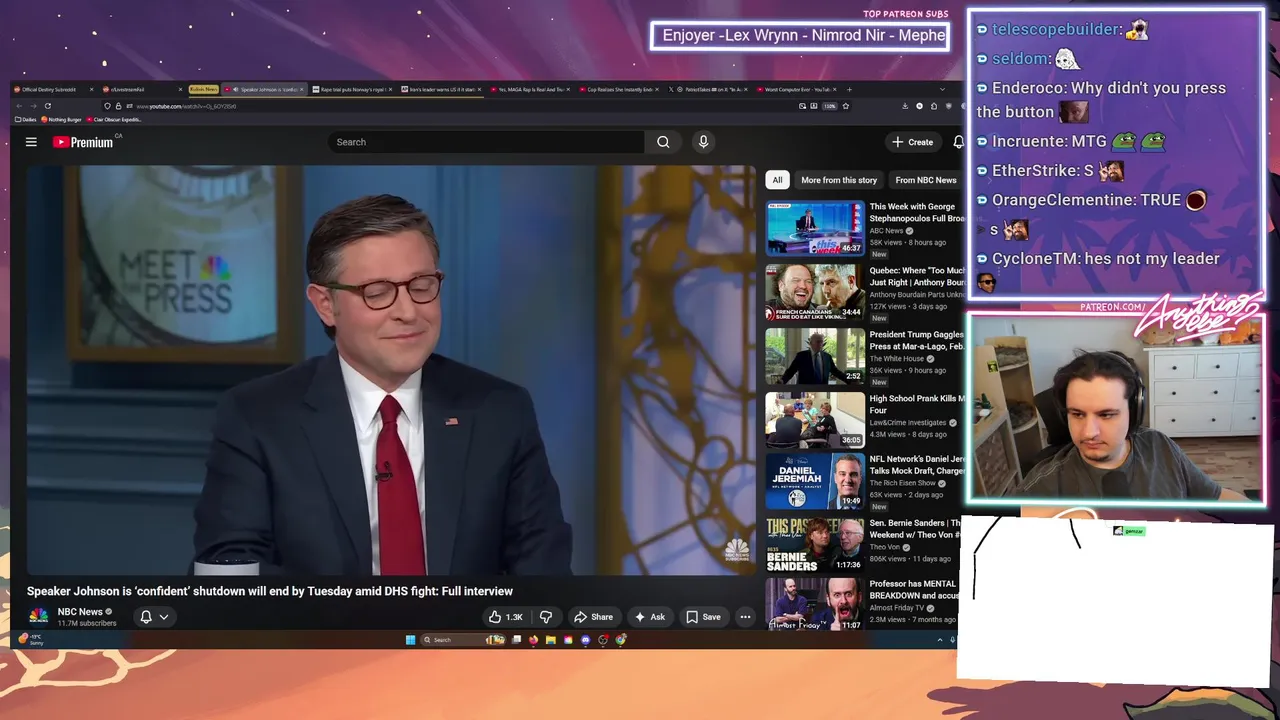Toggle the NBC News subscription notification bell

pos(146,617)
